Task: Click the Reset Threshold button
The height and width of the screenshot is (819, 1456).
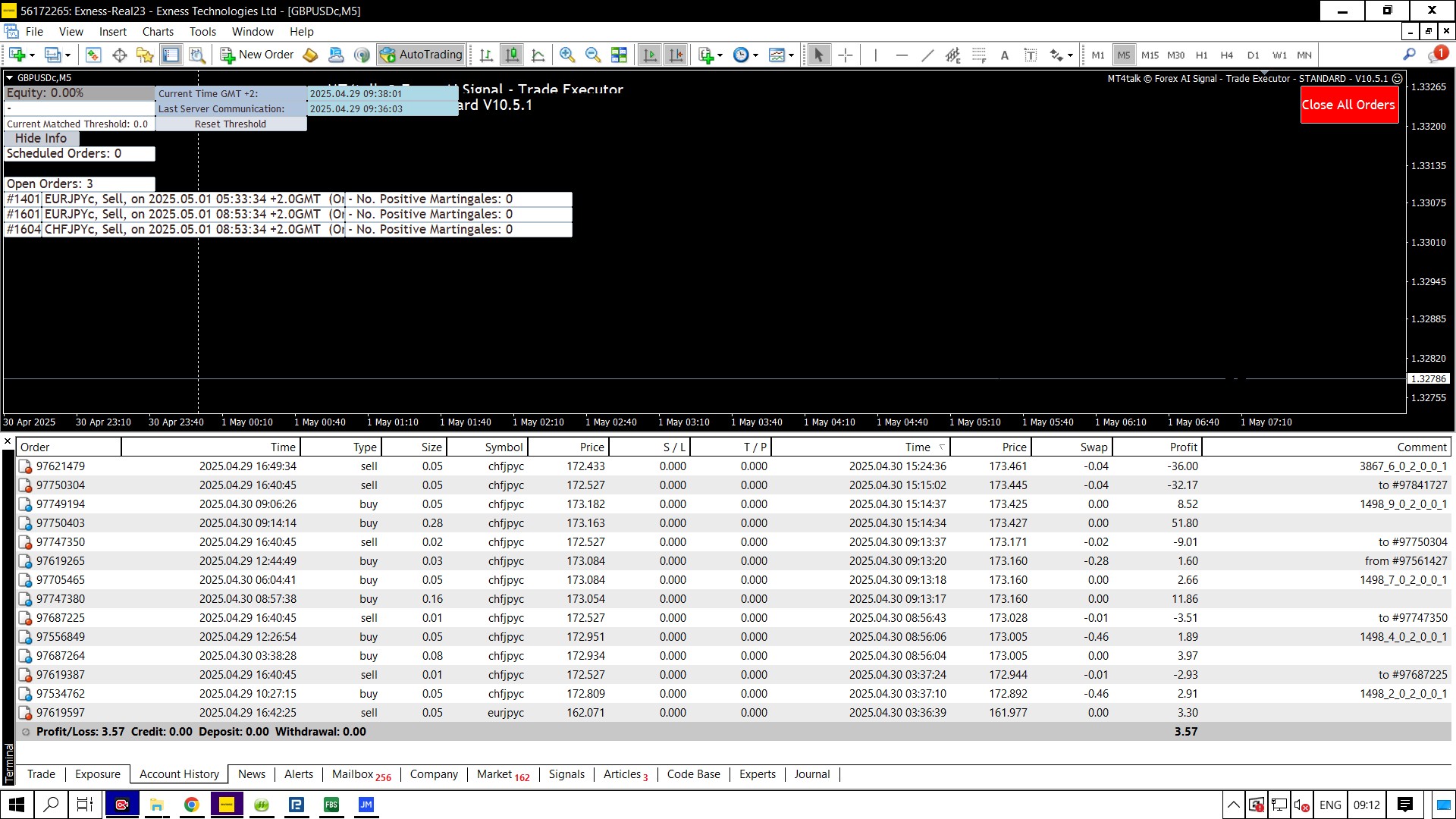Action: [231, 124]
